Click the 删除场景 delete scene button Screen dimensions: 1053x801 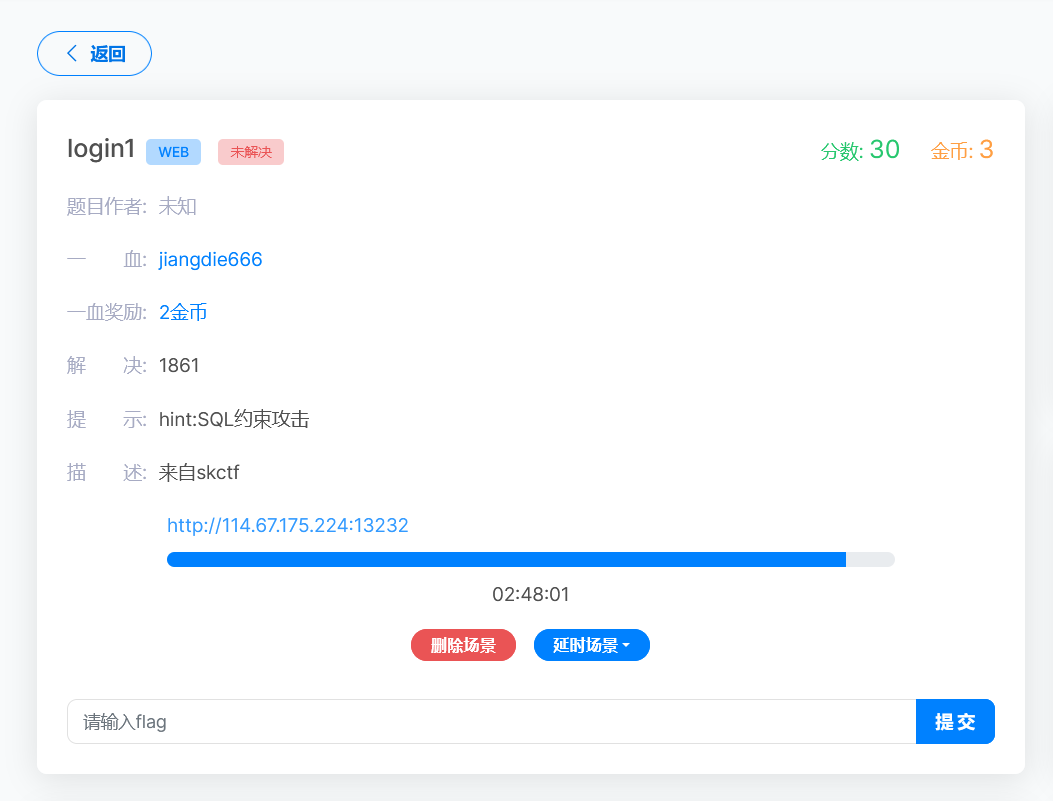[463, 645]
